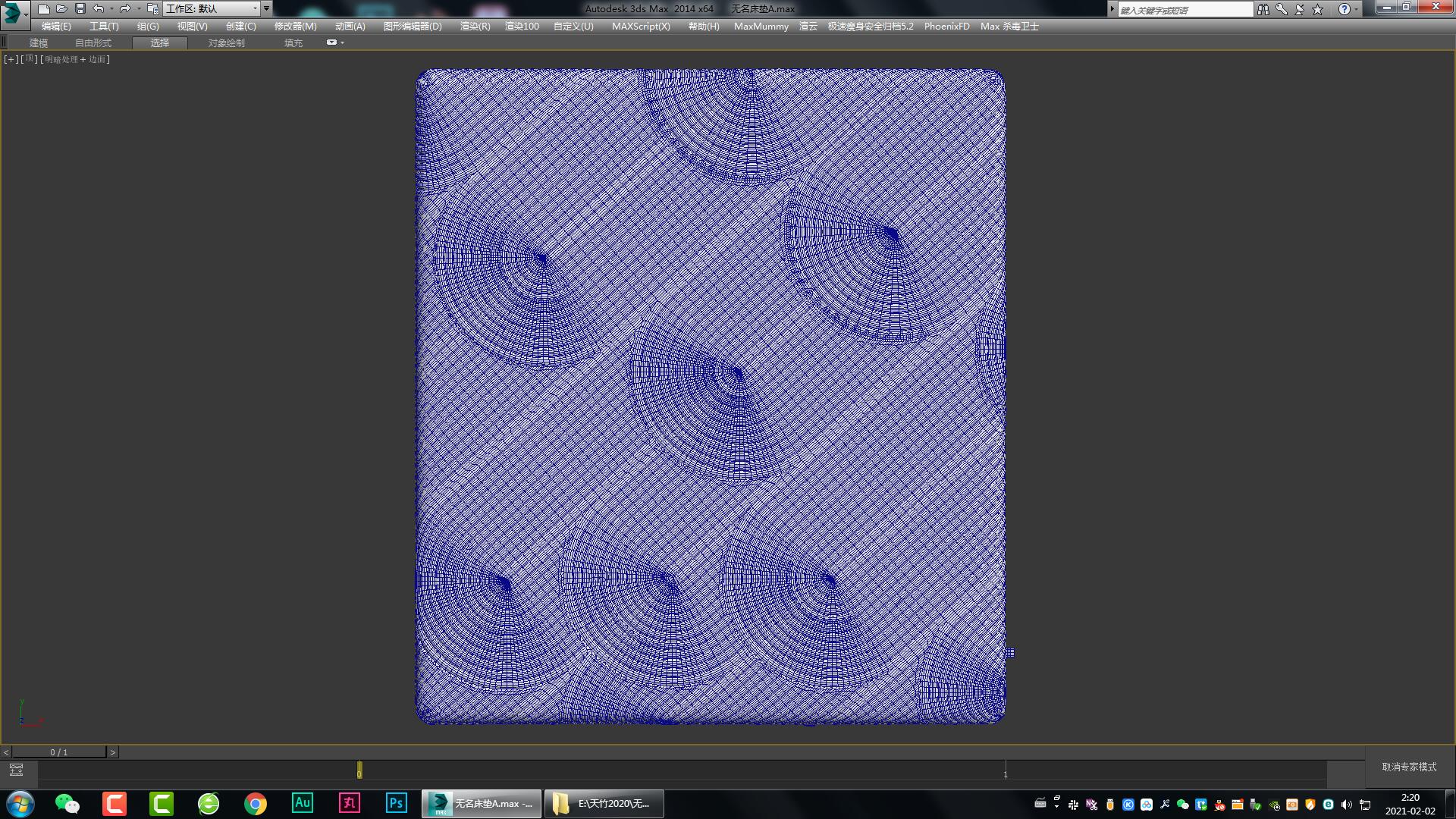Click the Redo arrow icon

click(x=125, y=9)
